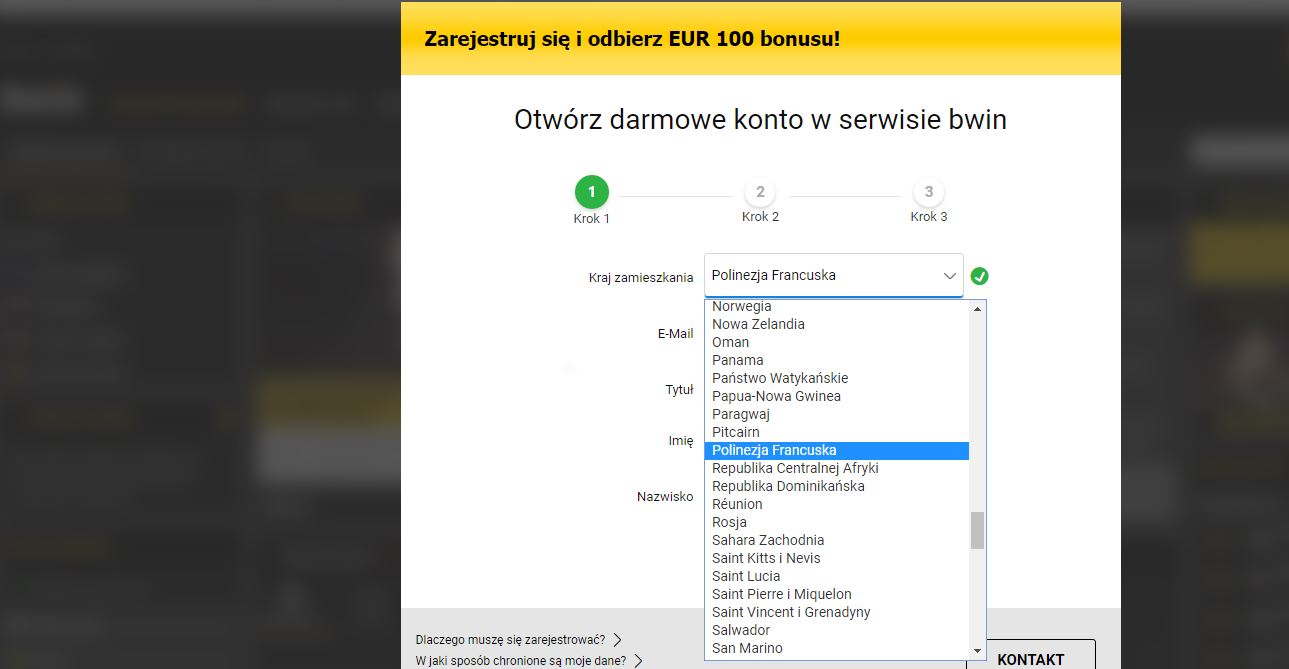
Task: Choose Nowa Zelandia in the list
Action: (837, 324)
